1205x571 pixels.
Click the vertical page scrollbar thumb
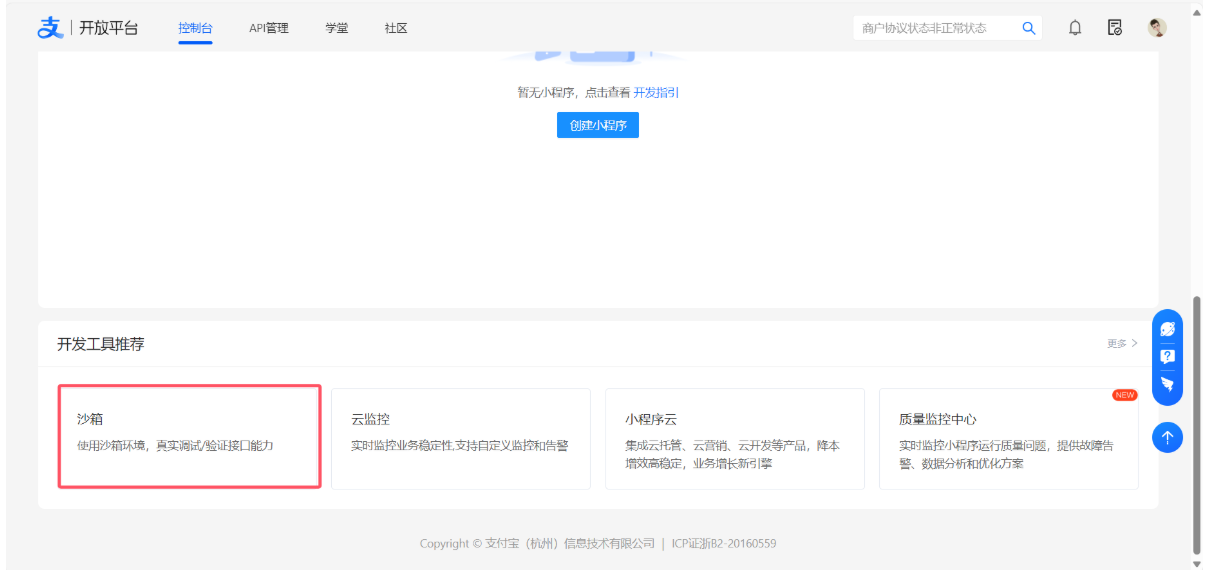click(1197, 424)
